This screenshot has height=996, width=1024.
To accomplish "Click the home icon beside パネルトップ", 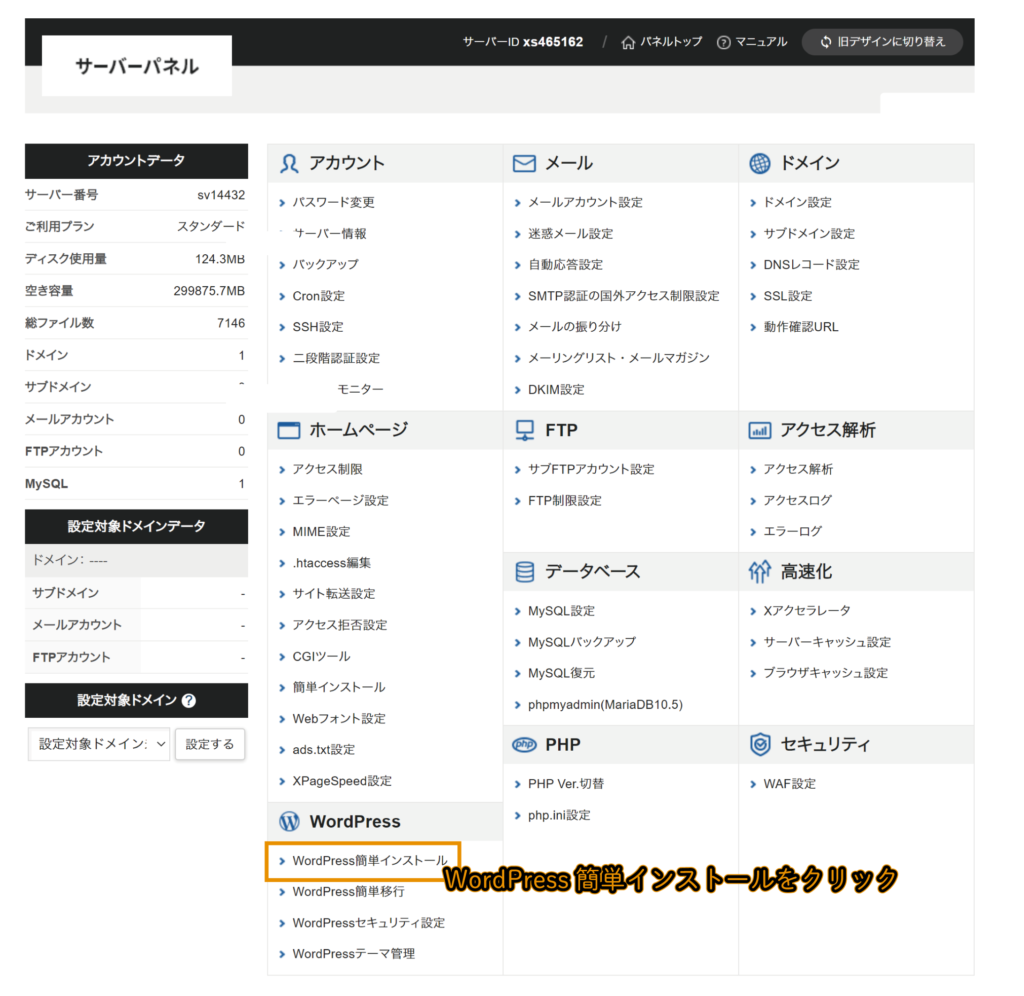I will point(628,42).
